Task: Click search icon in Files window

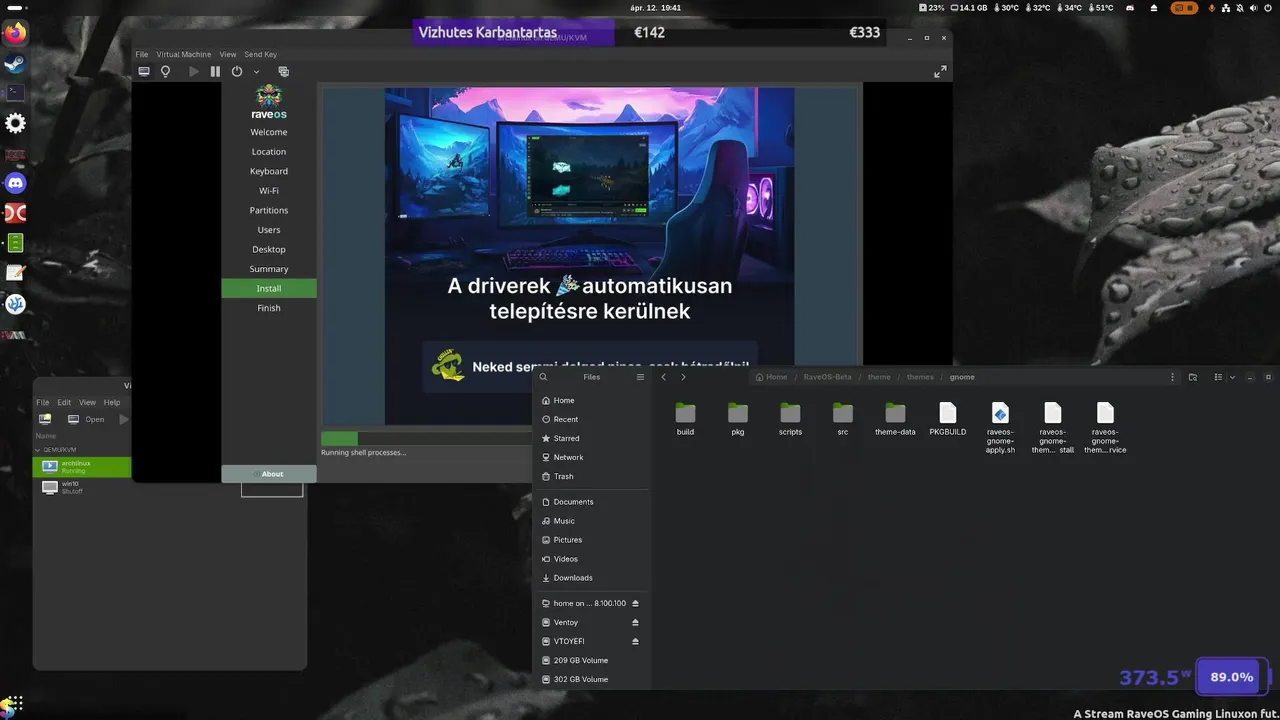Action: click(x=543, y=377)
